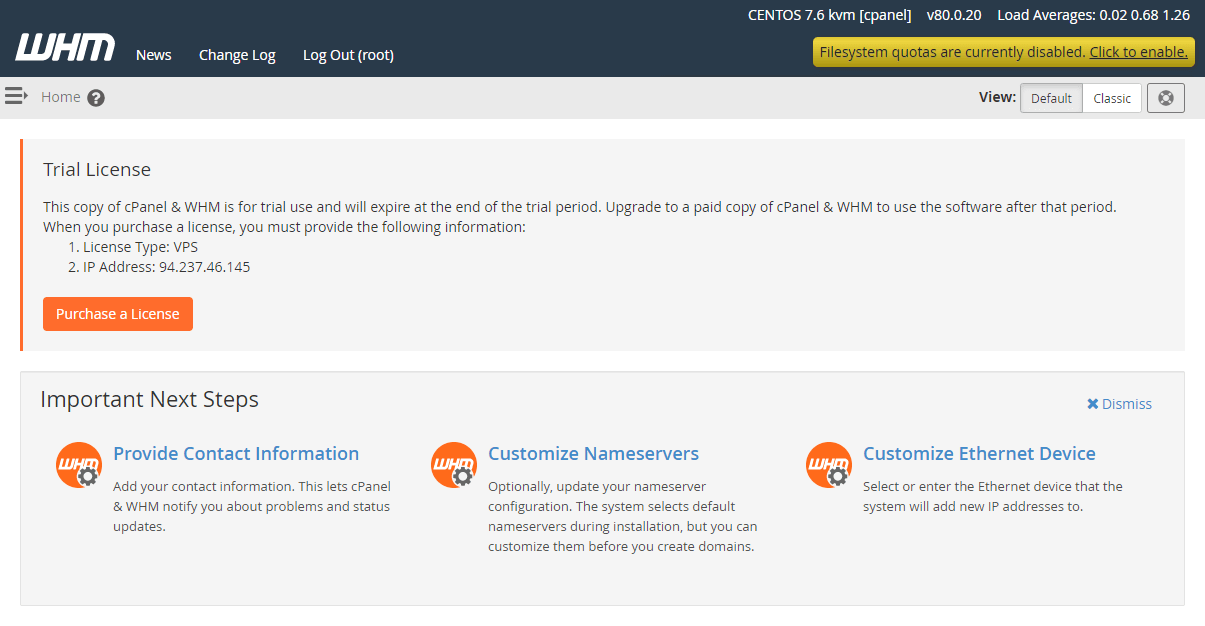
Task: Open the Customize Nameservers link
Action: pos(593,453)
